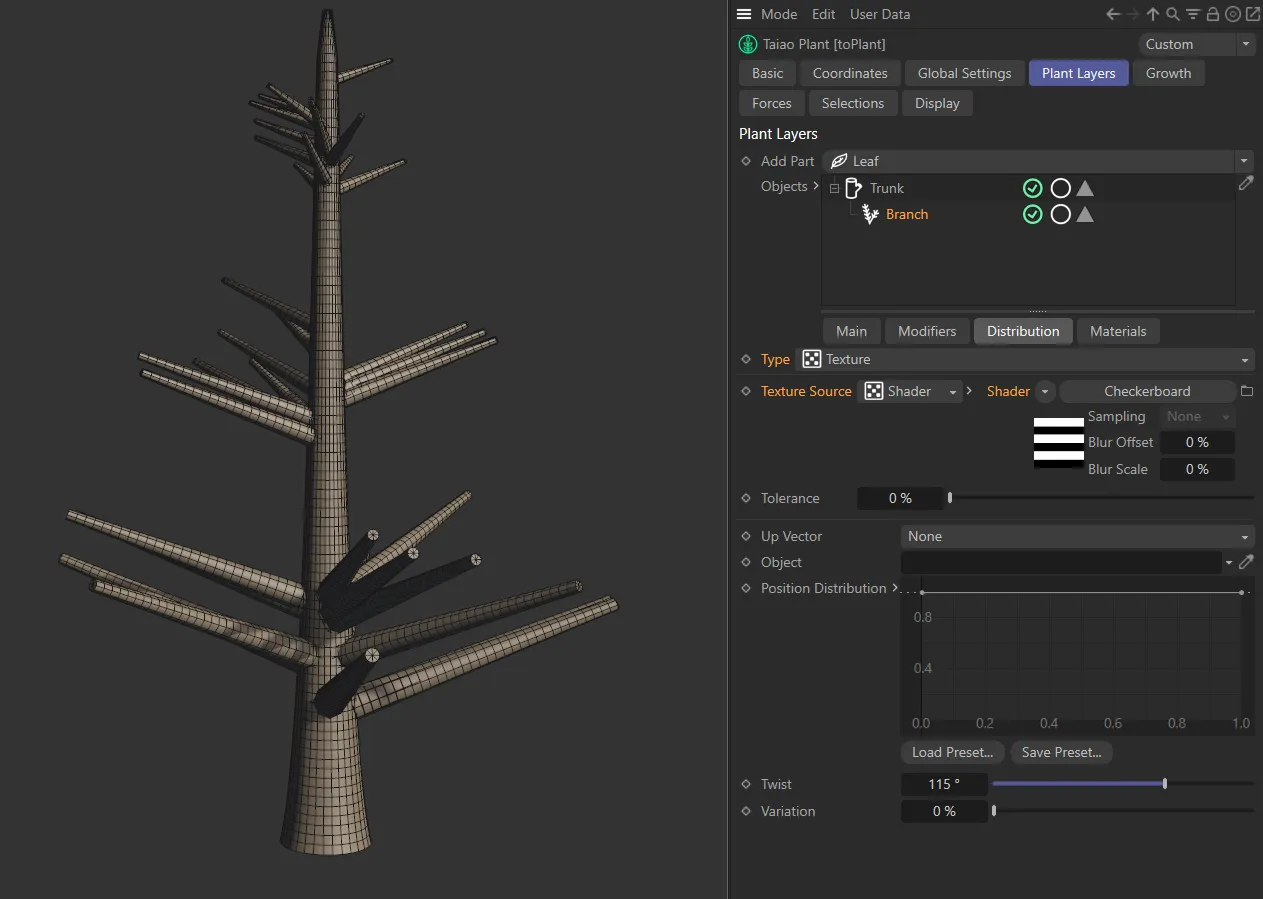
Task: Click the eyedropper beside the Objects list
Action: coord(1246,183)
